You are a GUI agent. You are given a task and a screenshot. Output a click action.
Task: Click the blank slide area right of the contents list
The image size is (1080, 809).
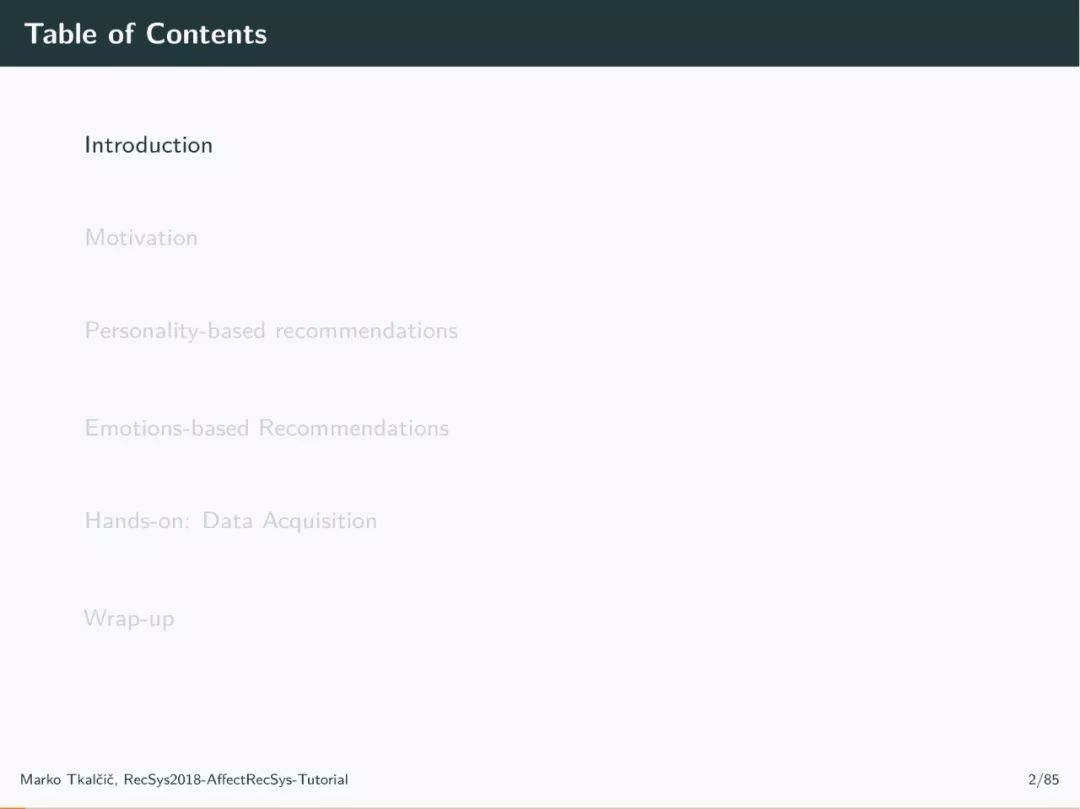coord(758,379)
